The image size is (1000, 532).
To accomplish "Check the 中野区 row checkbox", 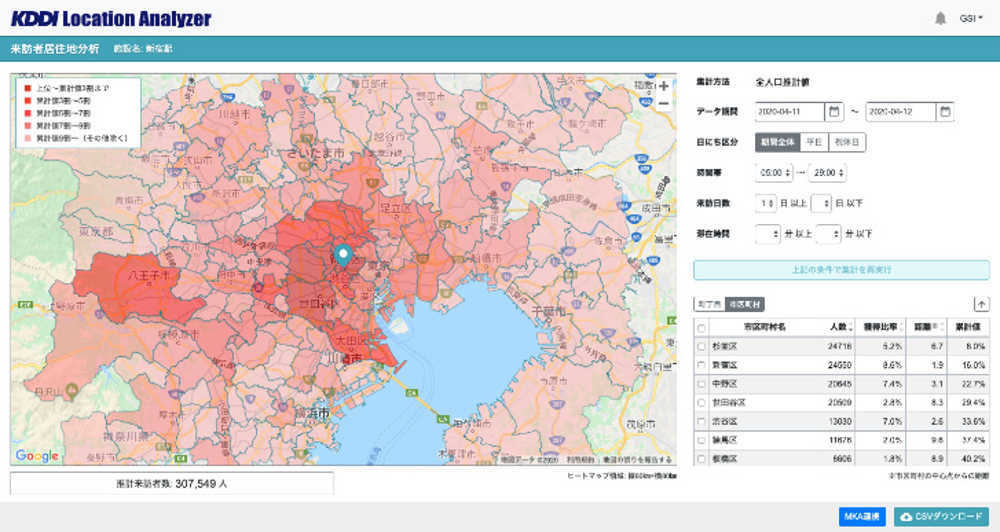I will 702,384.
